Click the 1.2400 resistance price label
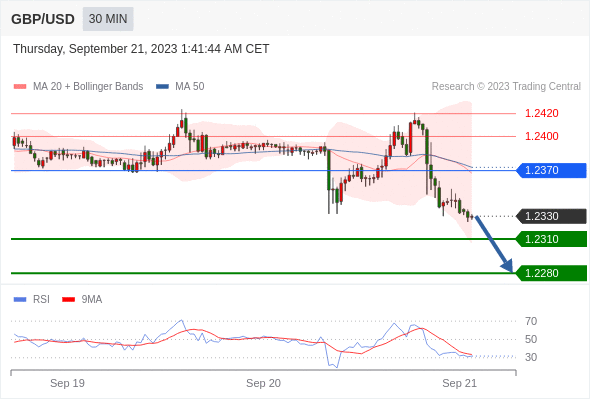The height and width of the screenshot is (400, 590). (x=541, y=136)
